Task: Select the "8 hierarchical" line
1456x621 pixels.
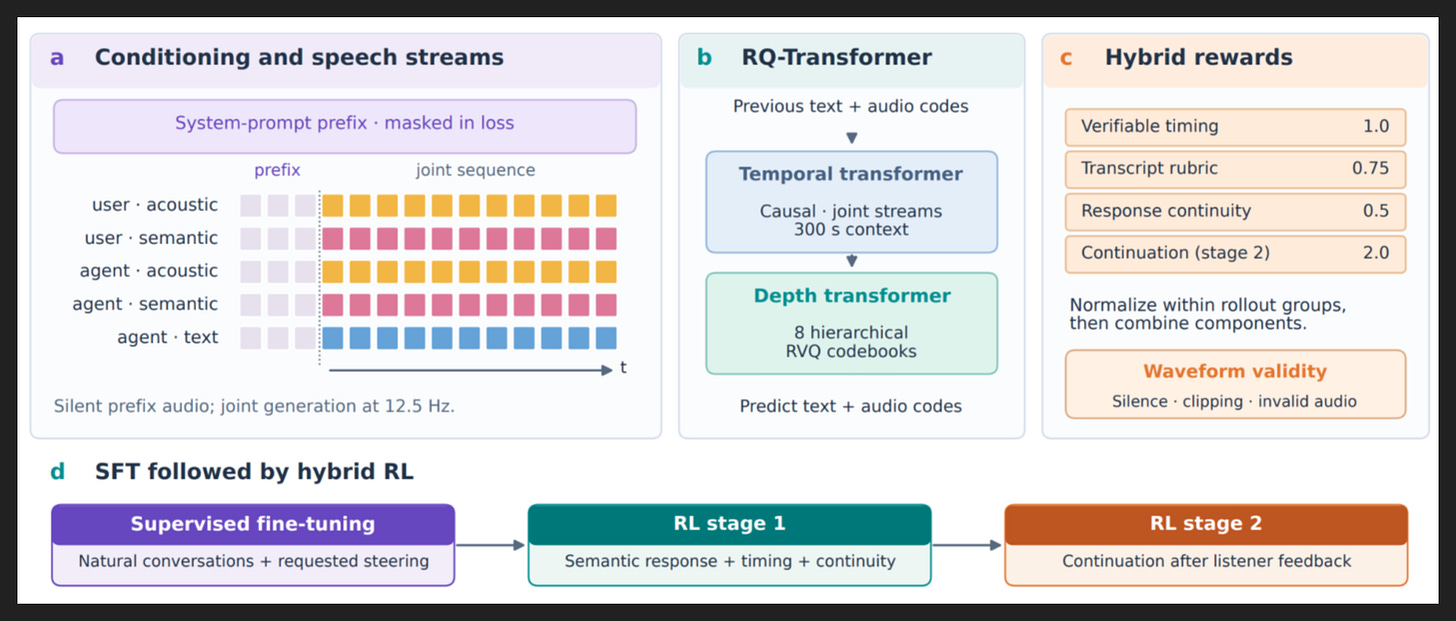Action: tap(851, 333)
